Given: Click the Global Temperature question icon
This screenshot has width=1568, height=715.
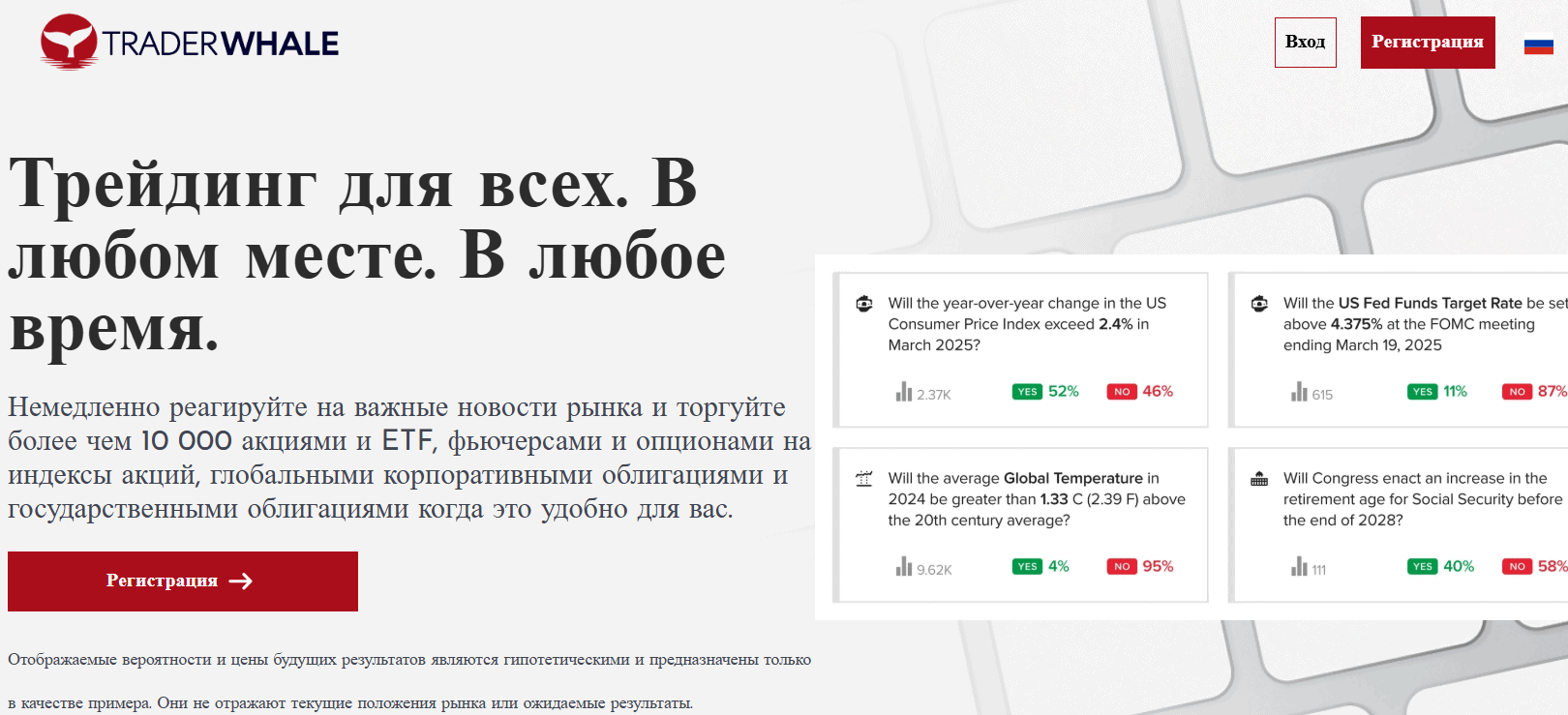Looking at the screenshot, I should pyautogui.click(x=864, y=479).
